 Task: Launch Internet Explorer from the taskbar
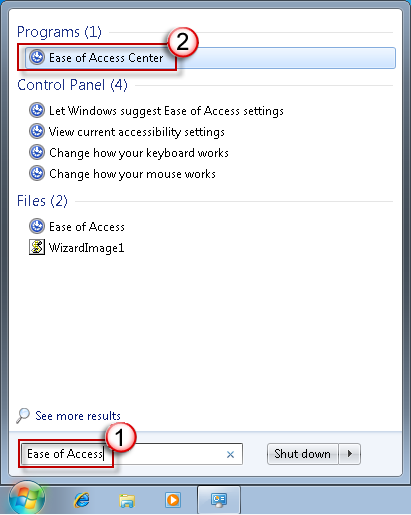pyautogui.click(x=82, y=500)
